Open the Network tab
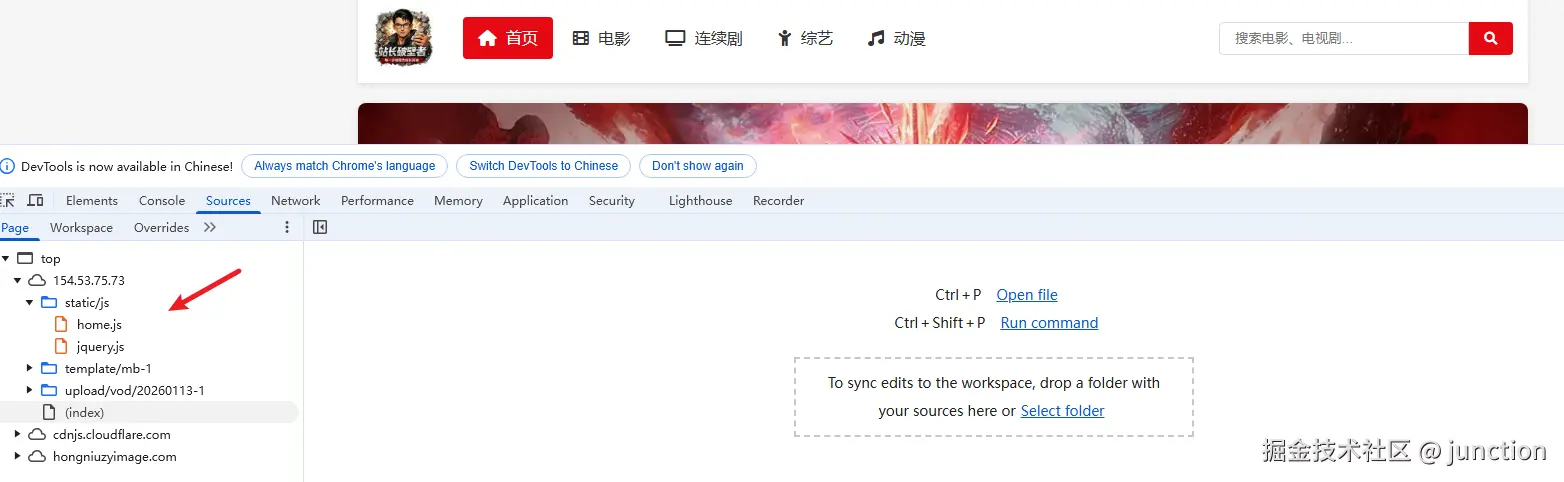The height and width of the screenshot is (482, 1564). coord(296,200)
